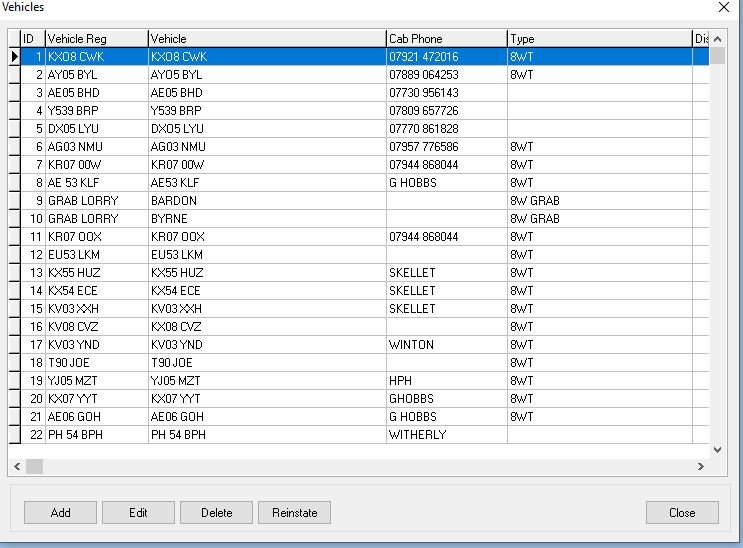743x548 pixels.
Task: Select Vehicle Reg cell EU53 LKM
Action: click(x=97, y=255)
